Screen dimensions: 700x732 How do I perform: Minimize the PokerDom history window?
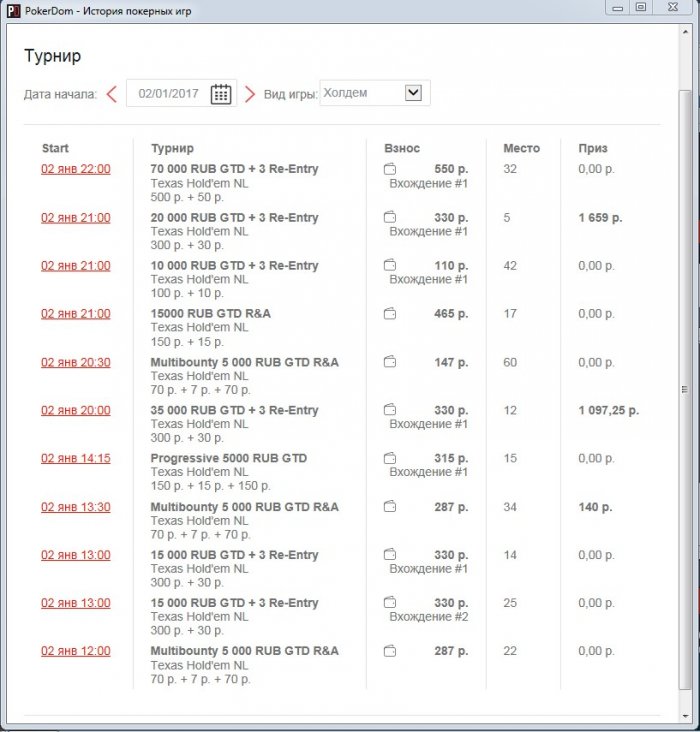(617, 7)
